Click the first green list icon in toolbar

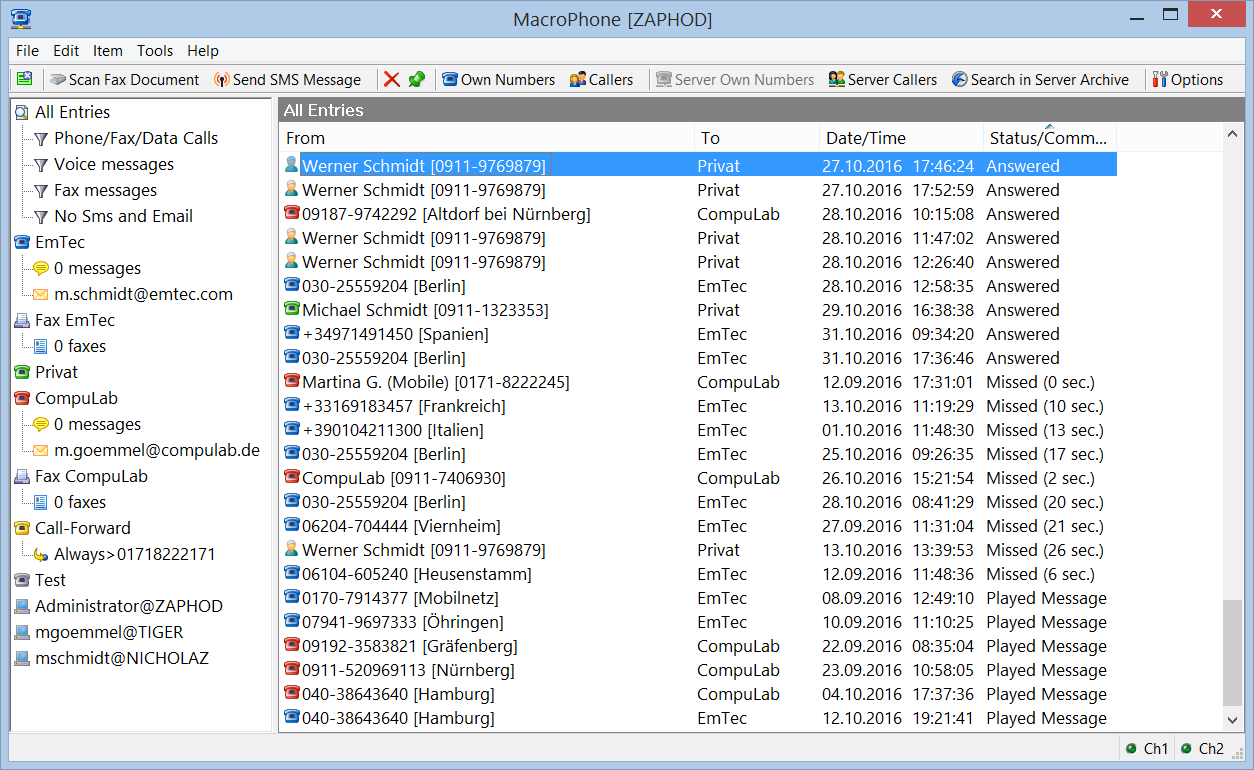tap(25, 80)
